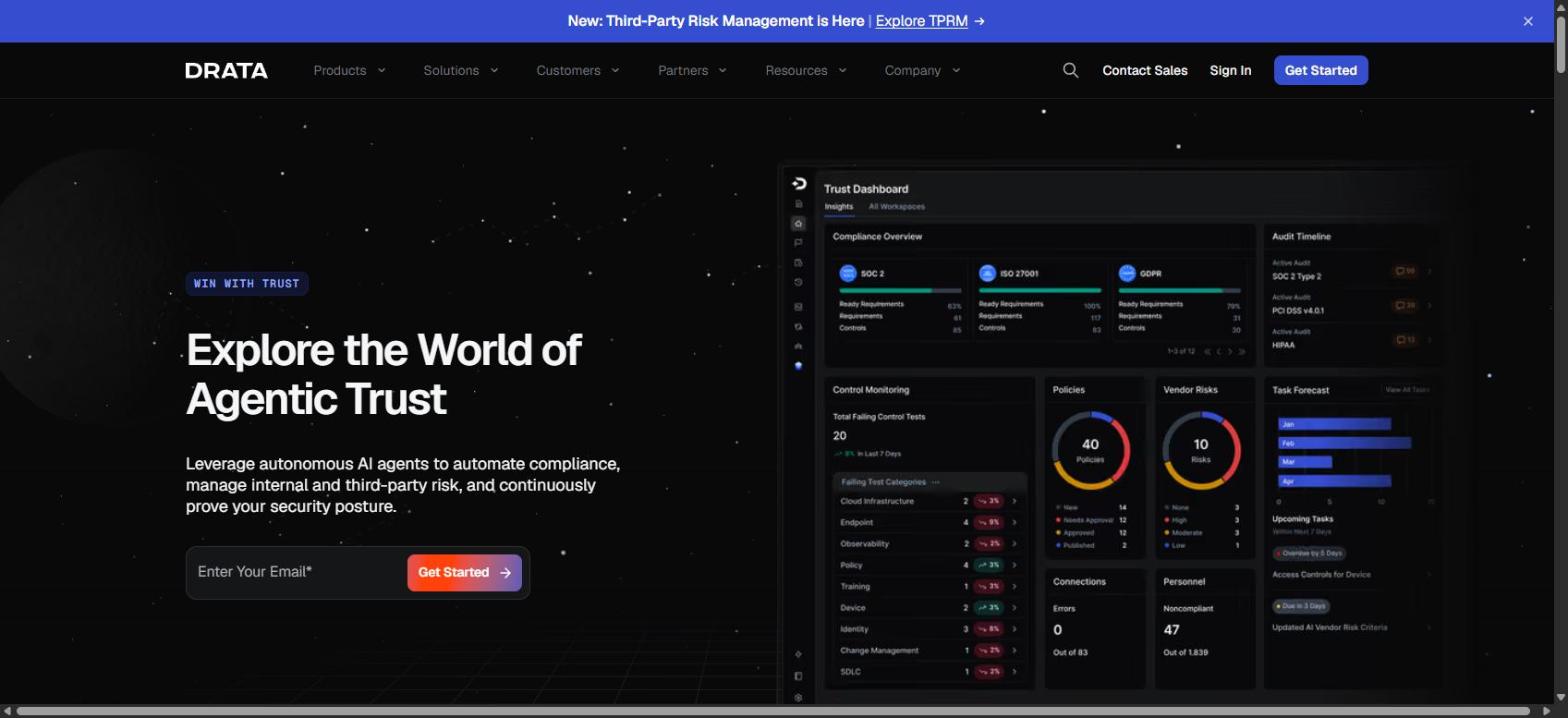Expand the Training row chevron
The height and width of the screenshot is (718, 1568).
1015,586
